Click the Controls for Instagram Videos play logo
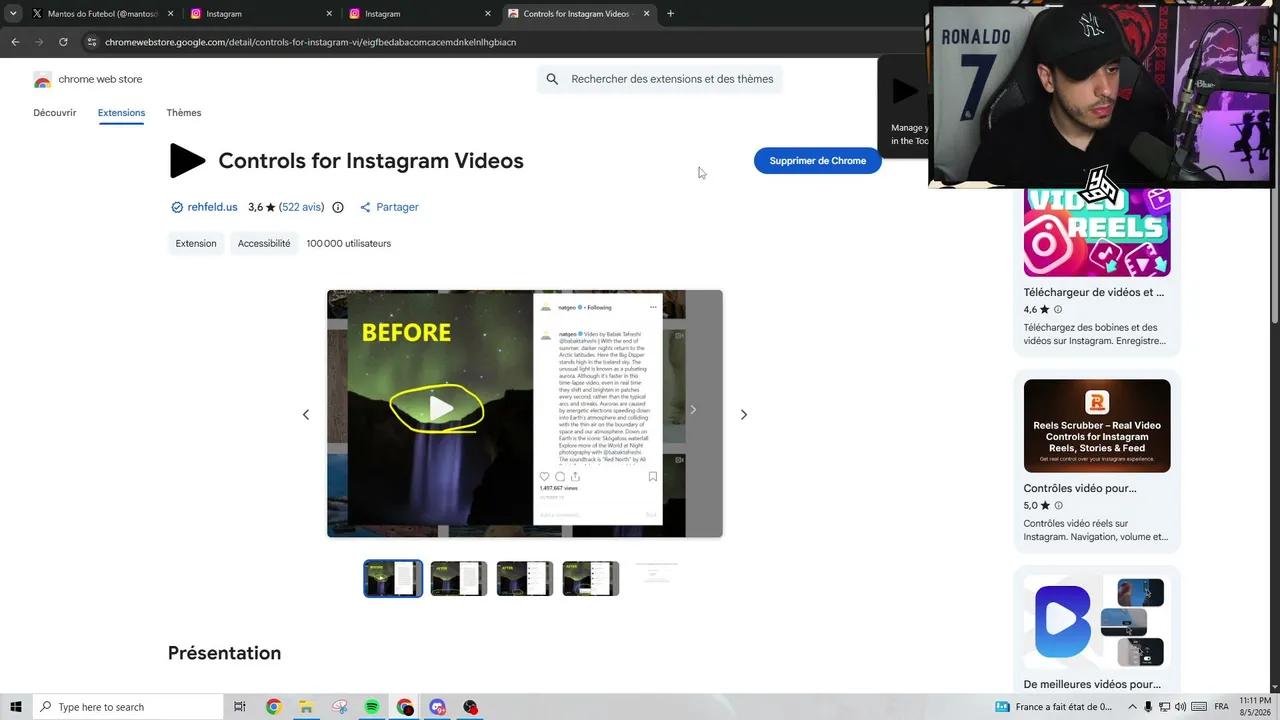Image resolution: width=1280 pixels, height=720 pixels. tap(187, 161)
